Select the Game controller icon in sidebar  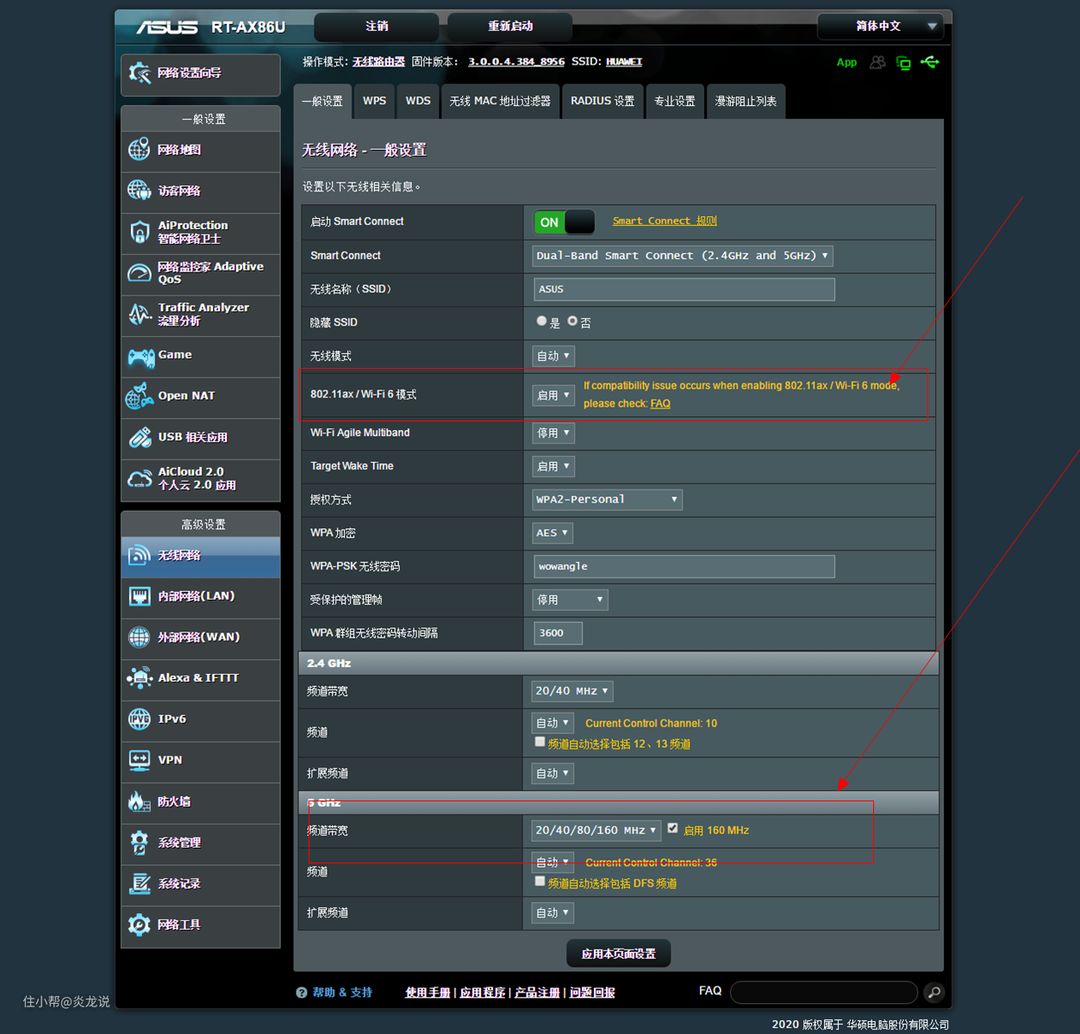(139, 356)
